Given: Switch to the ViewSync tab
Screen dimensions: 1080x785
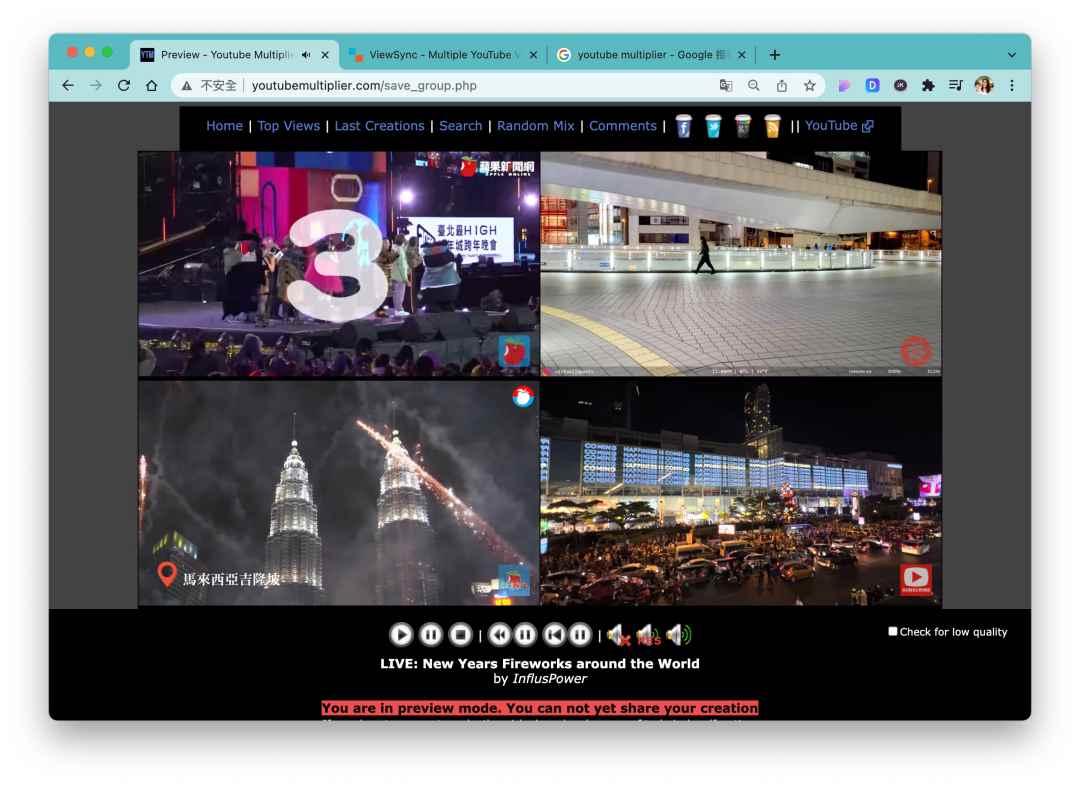Looking at the screenshot, I should coord(442,55).
